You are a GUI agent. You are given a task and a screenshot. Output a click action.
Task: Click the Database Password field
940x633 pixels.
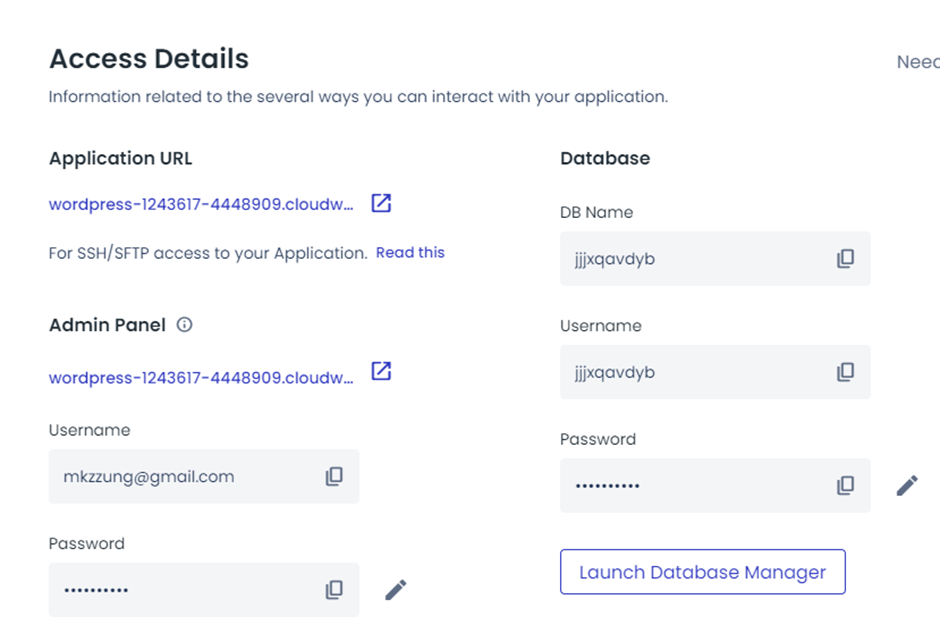(x=690, y=485)
